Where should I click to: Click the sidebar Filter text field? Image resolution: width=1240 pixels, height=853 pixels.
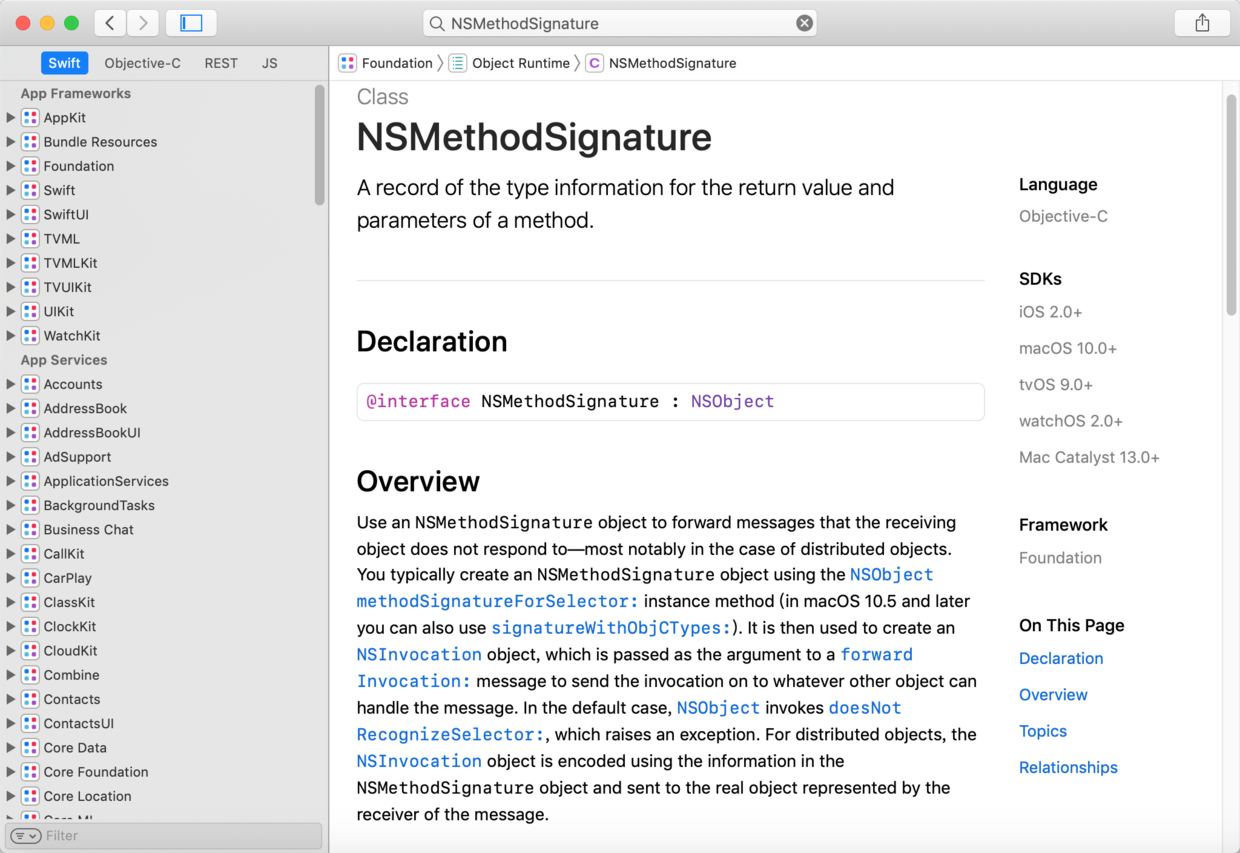click(x=165, y=836)
